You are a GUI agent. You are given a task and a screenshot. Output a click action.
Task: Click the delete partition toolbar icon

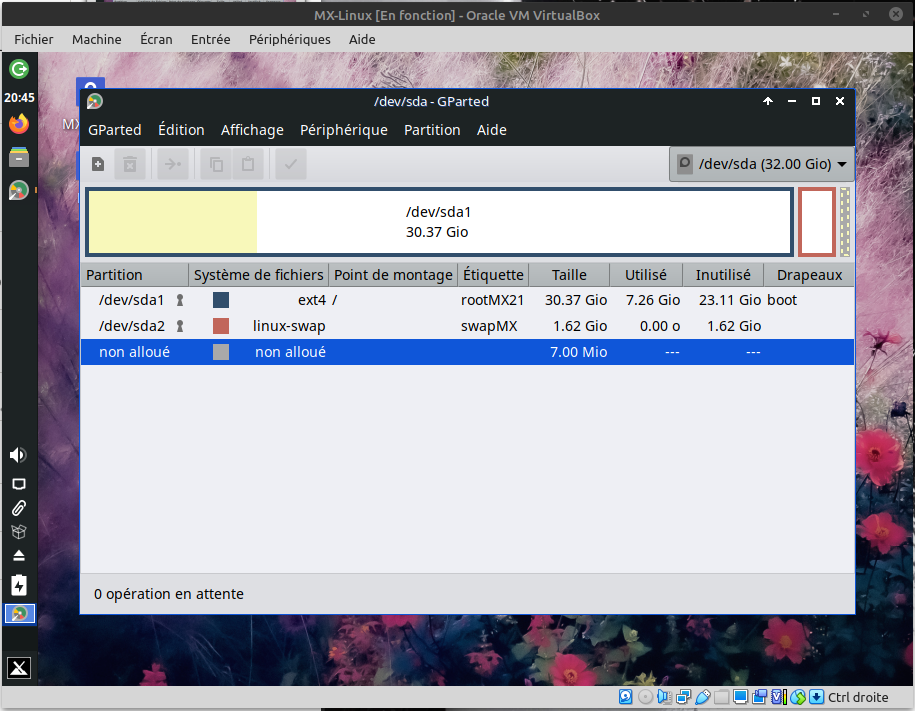(x=129, y=165)
